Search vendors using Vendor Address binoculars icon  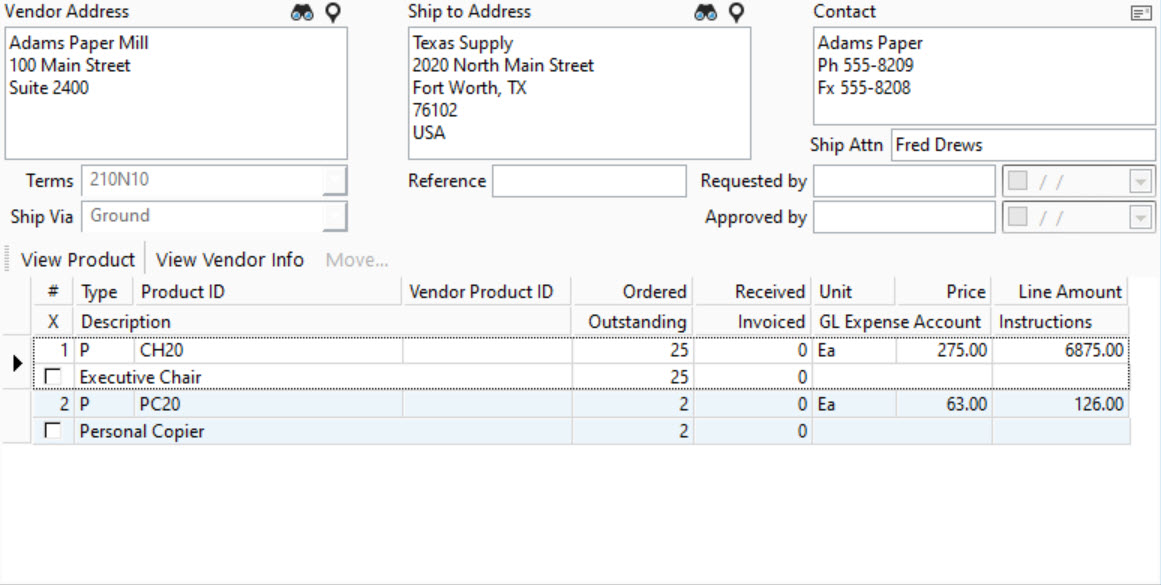pos(305,11)
